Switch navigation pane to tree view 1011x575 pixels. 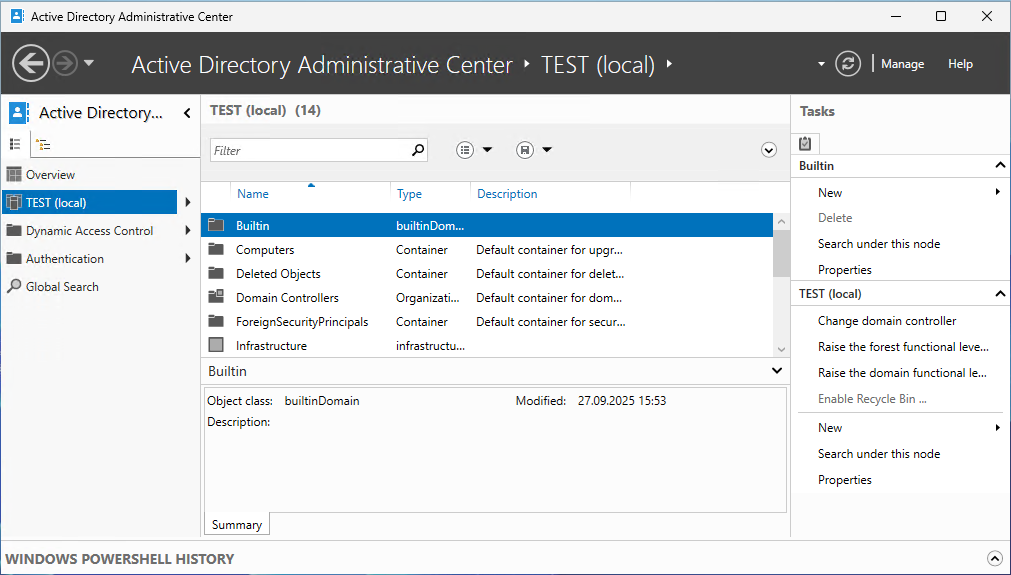click(x=43, y=144)
